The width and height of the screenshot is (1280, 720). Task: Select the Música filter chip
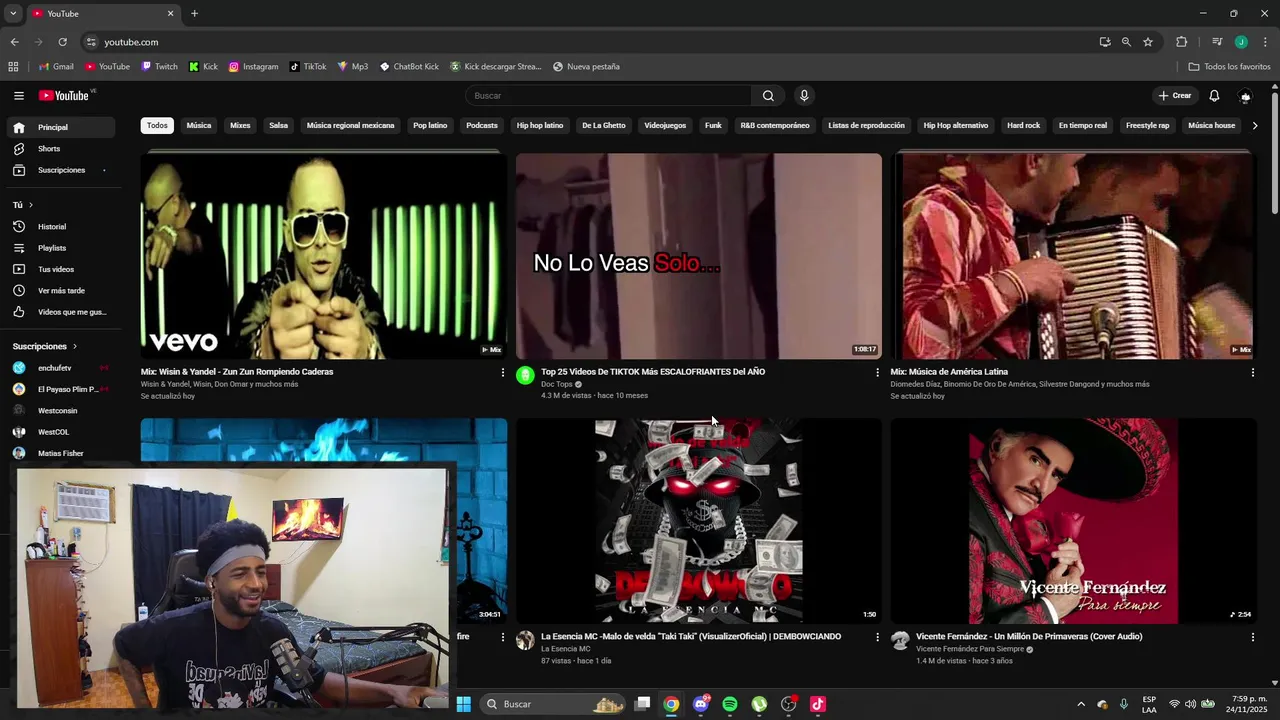pos(199,126)
